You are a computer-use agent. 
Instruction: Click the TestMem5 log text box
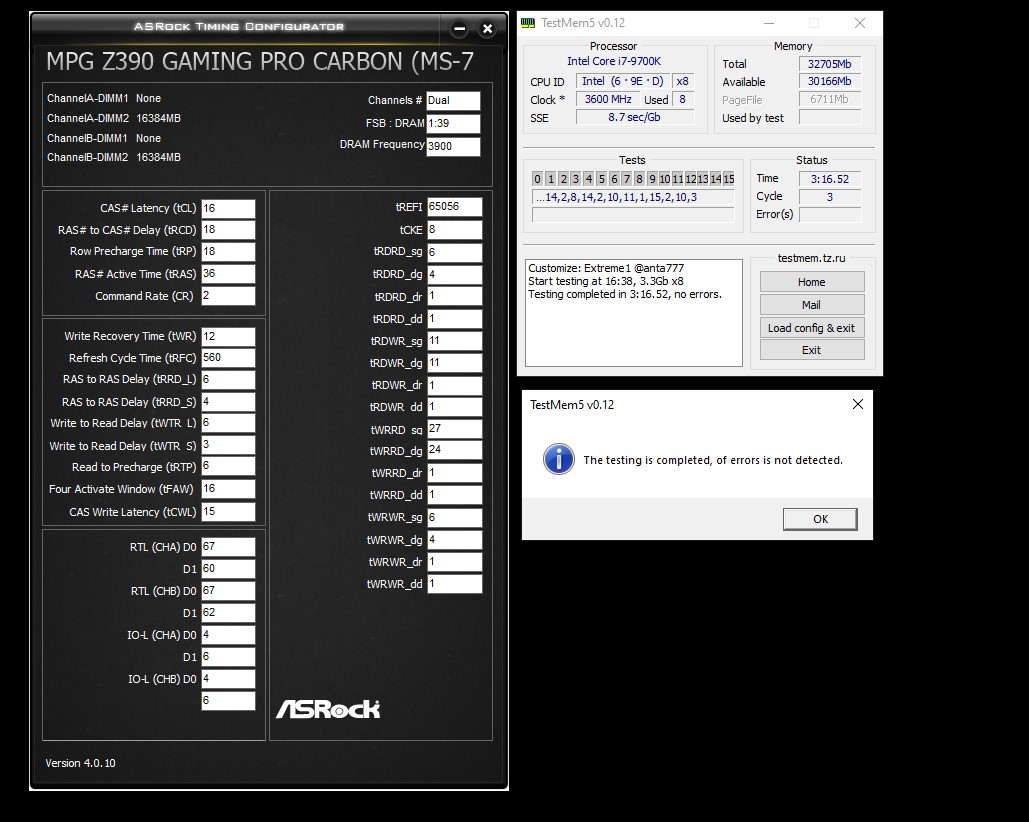(633, 313)
